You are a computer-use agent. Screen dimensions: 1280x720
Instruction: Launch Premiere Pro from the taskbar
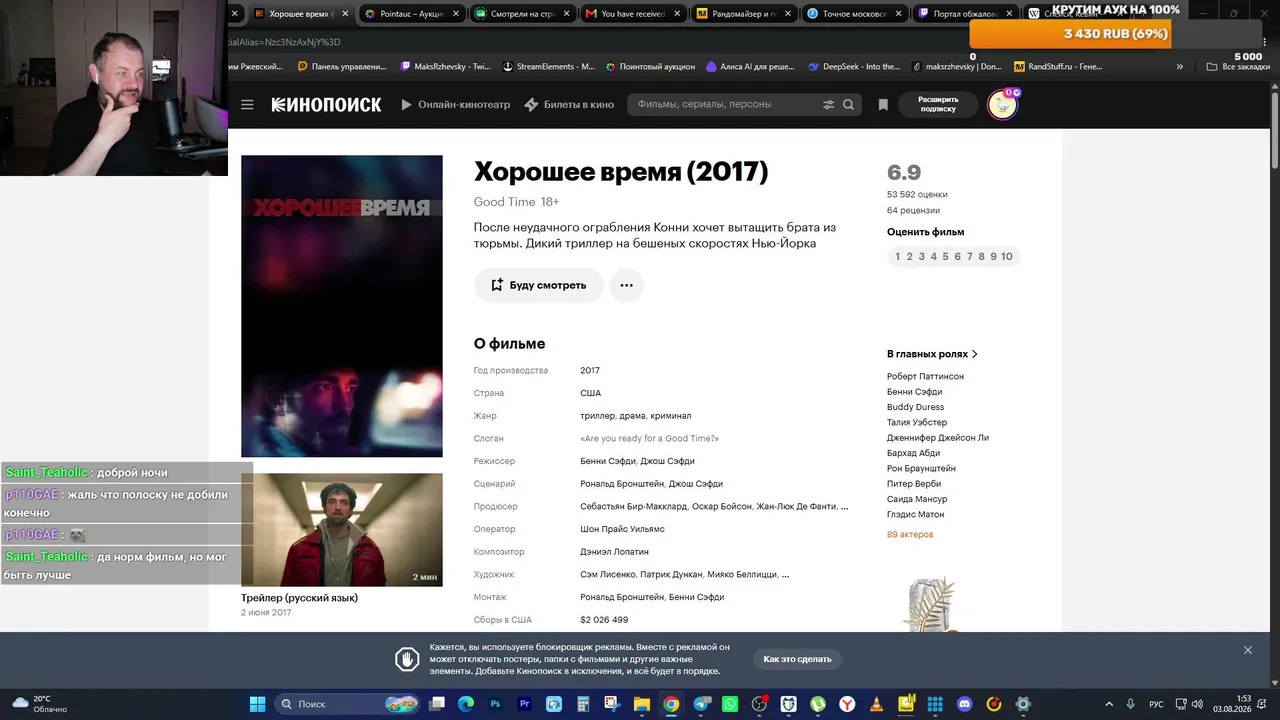point(525,704)
